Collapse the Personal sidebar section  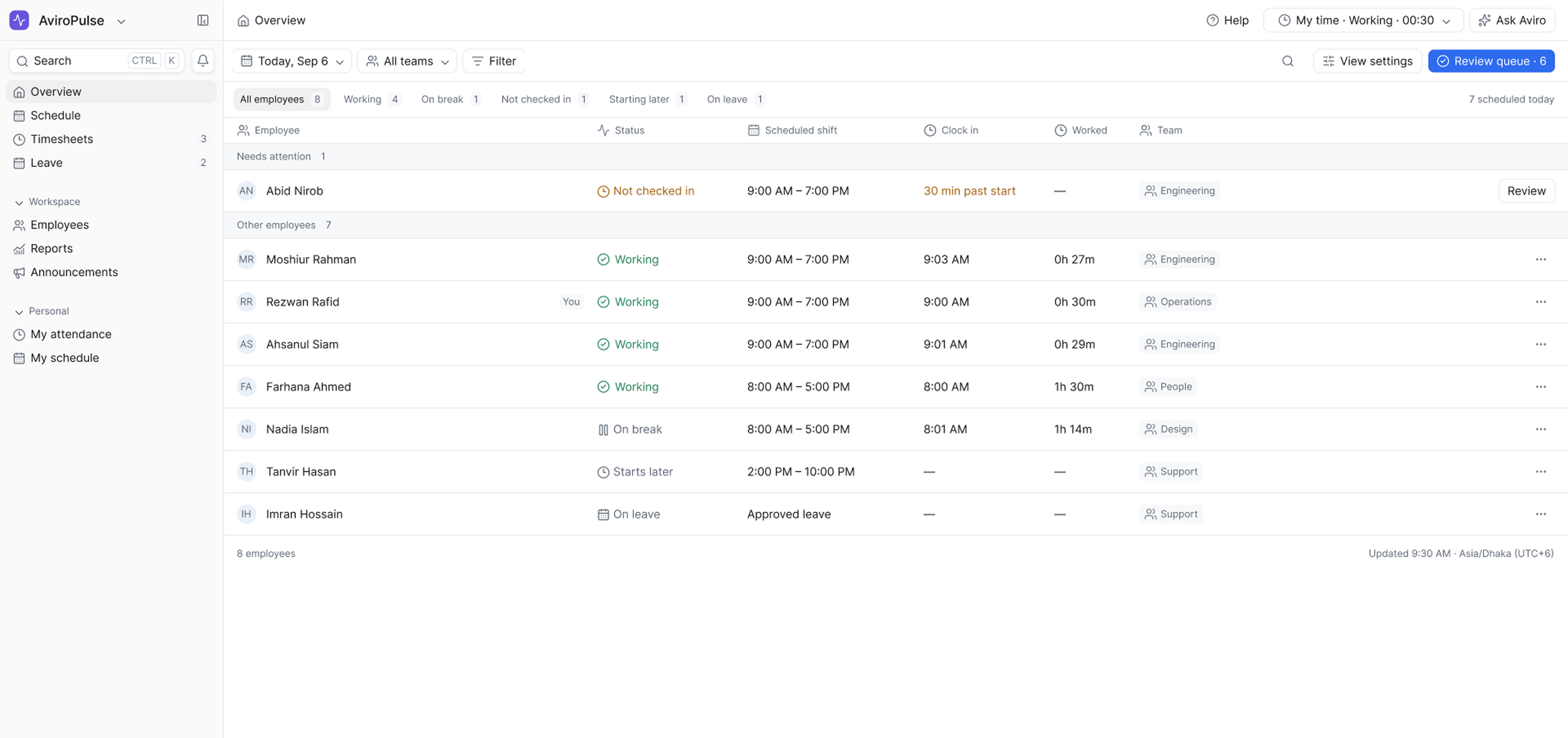[x=42, y=311]
